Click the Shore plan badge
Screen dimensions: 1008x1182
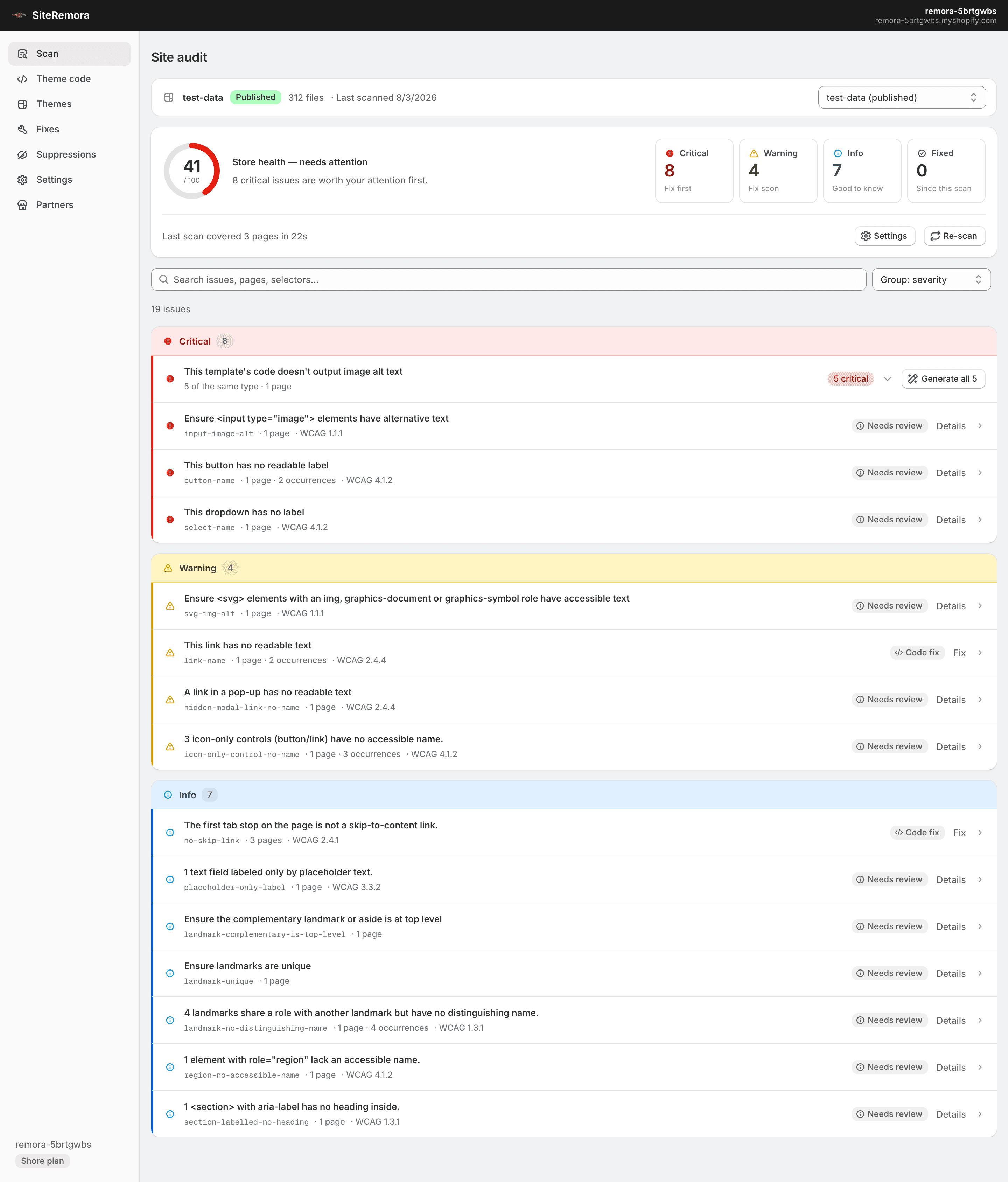click(42, 1161)
